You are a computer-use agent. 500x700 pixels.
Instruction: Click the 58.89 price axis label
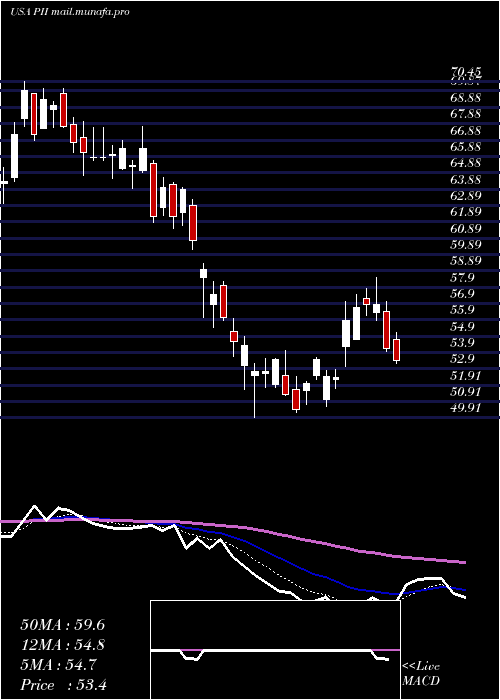click(466, 261)
